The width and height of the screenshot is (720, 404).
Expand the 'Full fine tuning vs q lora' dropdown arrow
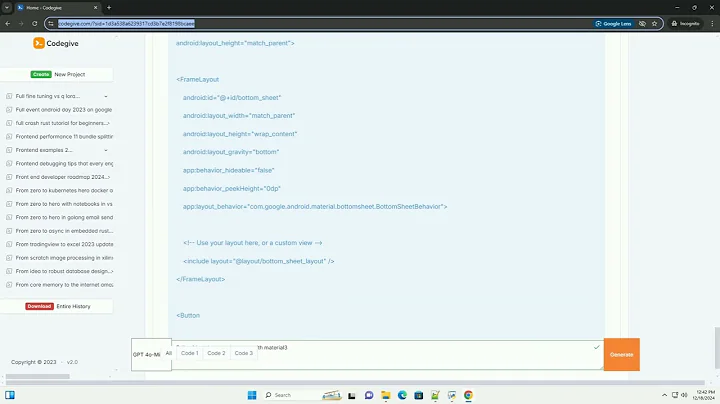point(106,96)
